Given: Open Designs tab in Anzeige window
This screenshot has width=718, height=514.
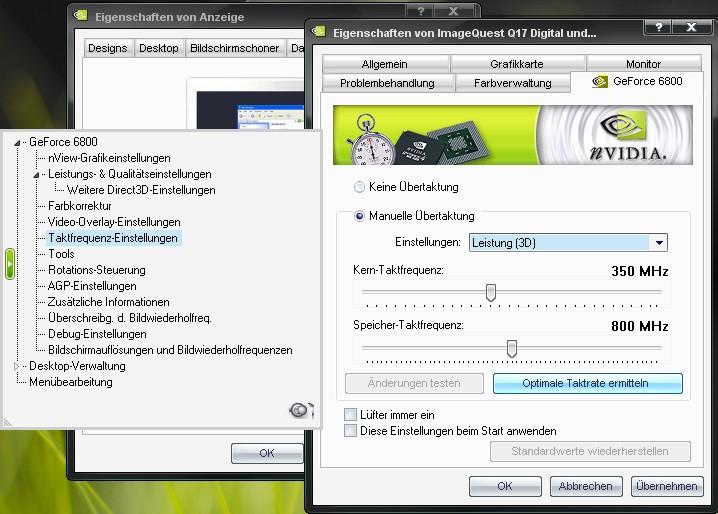Looking at the screenshot, I should (108, 48).
